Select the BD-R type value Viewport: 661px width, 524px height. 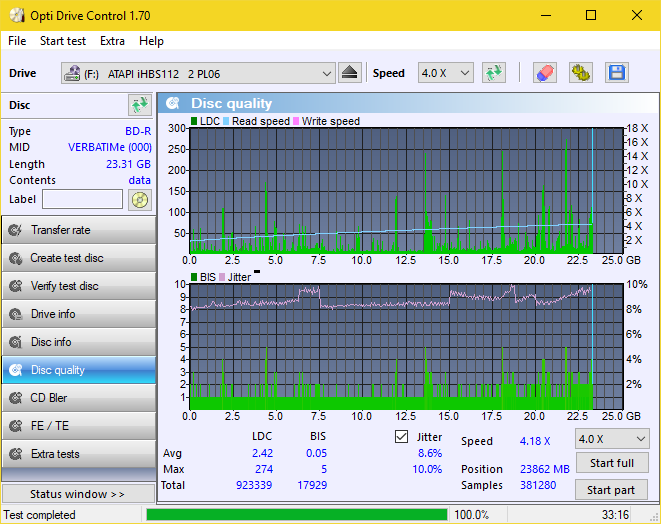click(x=138, y=131)
